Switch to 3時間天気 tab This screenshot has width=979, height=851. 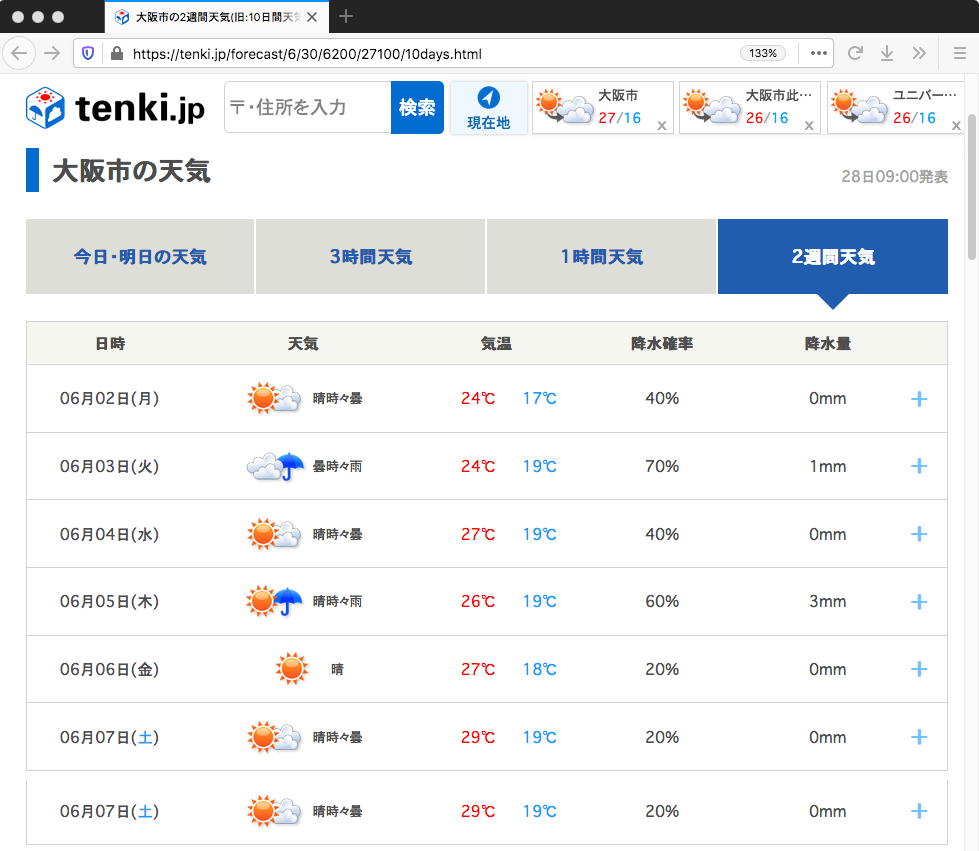click(x=371, y=257)
